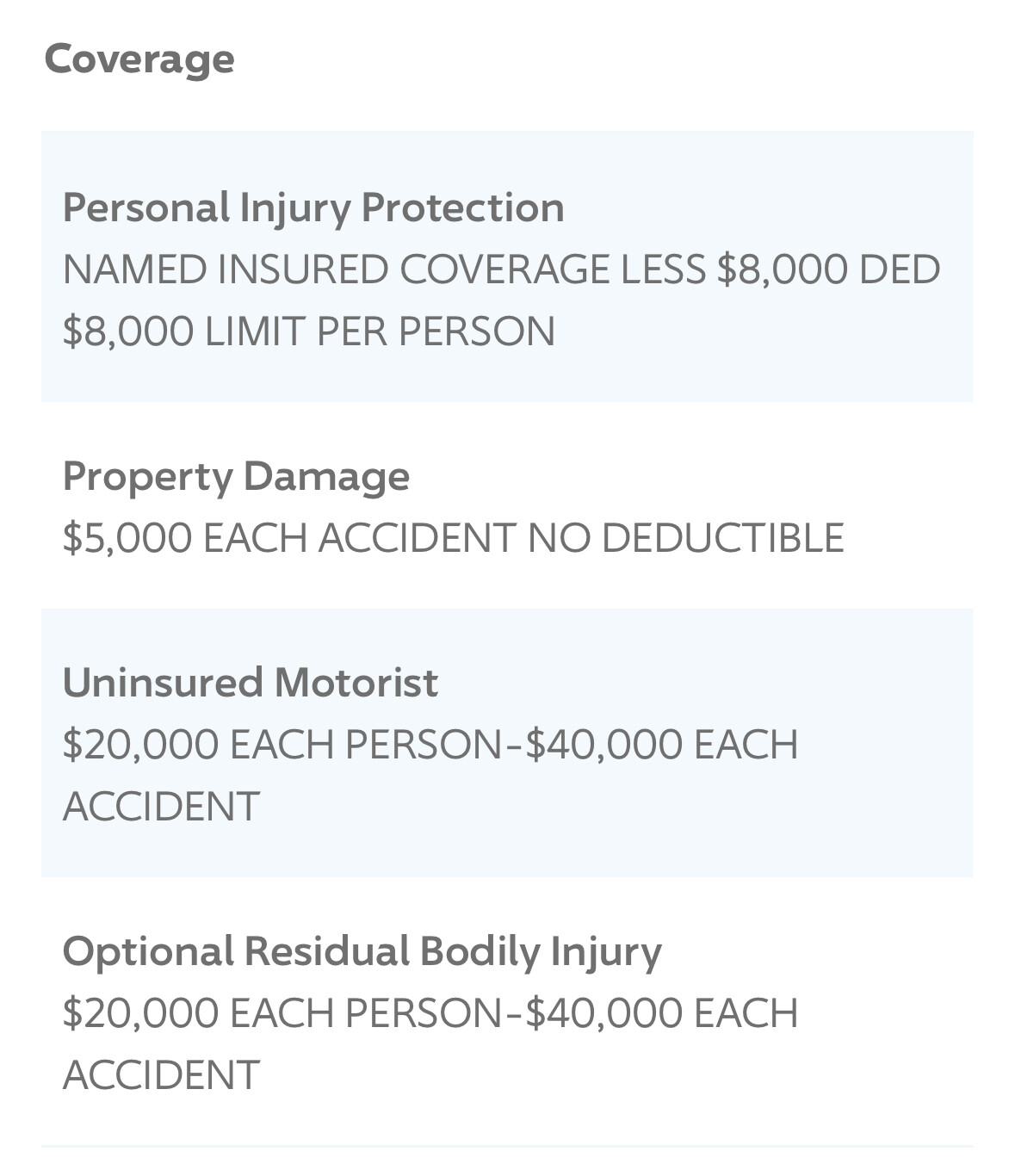
Task: Tap the $8,000 DED deductible amount
Action: 828,269
